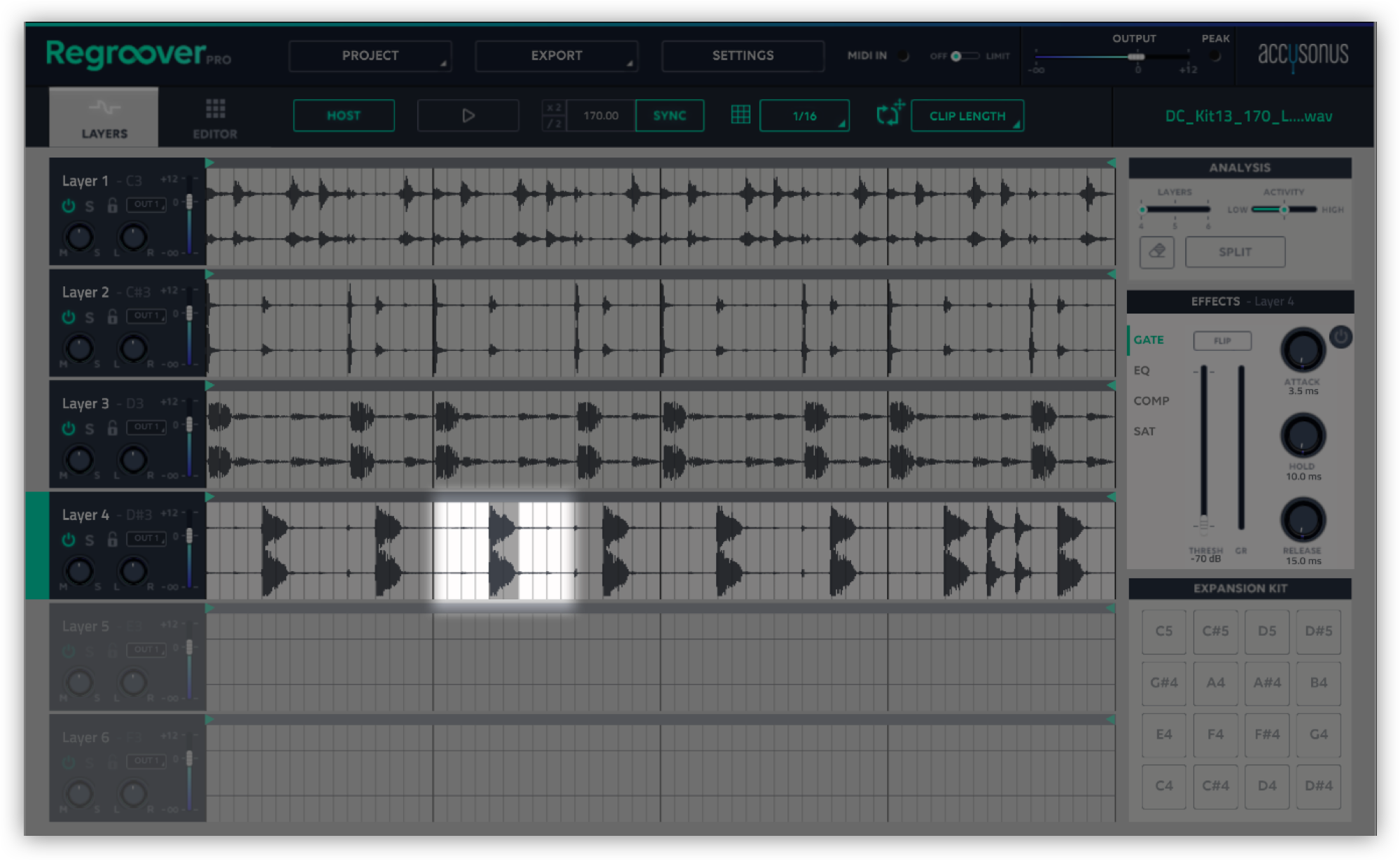Screen dimensions: 1400x861
Task: Toggle Layer 4 power icon
Action: (68, 540)
